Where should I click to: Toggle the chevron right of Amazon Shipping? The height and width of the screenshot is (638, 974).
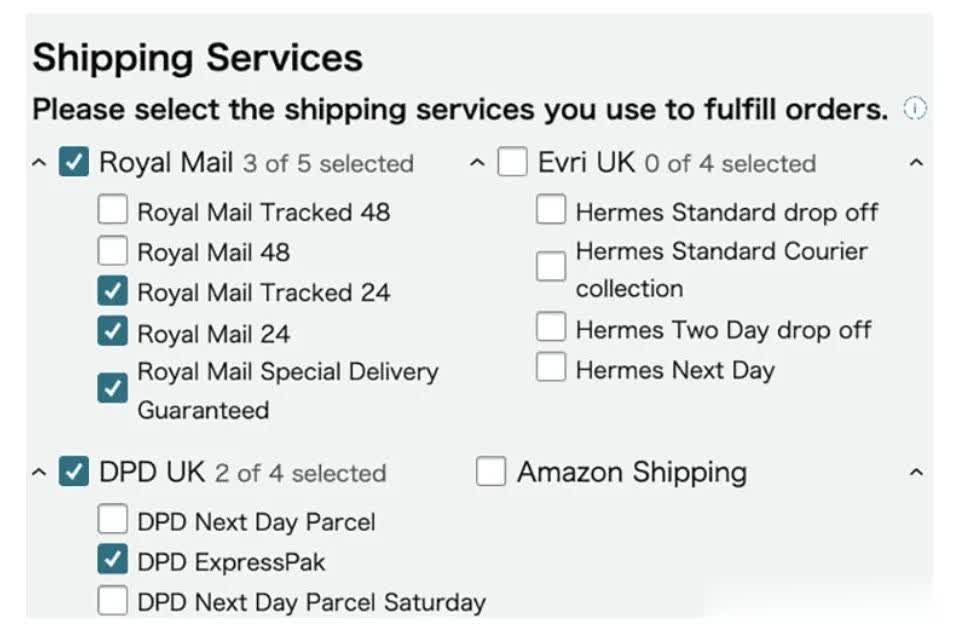[916, 473]
